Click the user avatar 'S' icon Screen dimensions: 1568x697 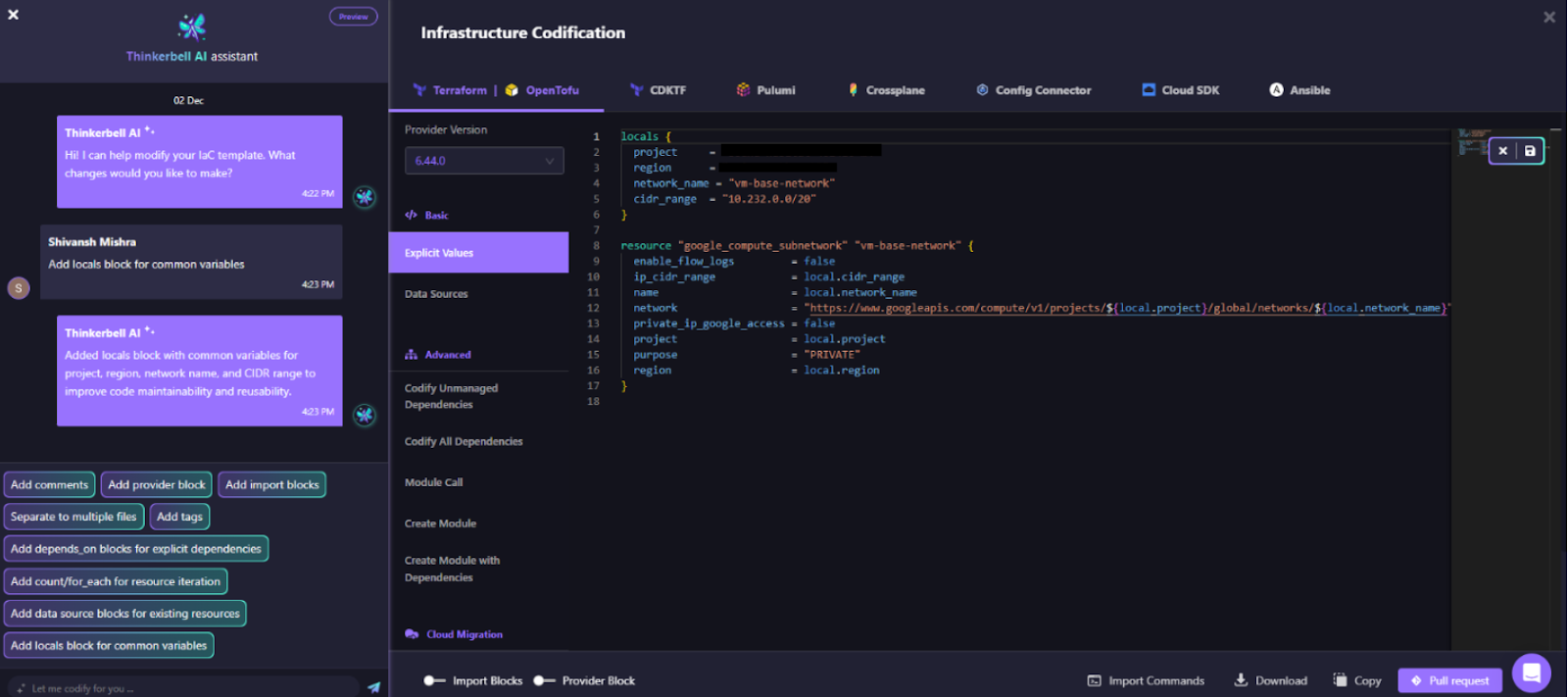click(x=19, y=288)
